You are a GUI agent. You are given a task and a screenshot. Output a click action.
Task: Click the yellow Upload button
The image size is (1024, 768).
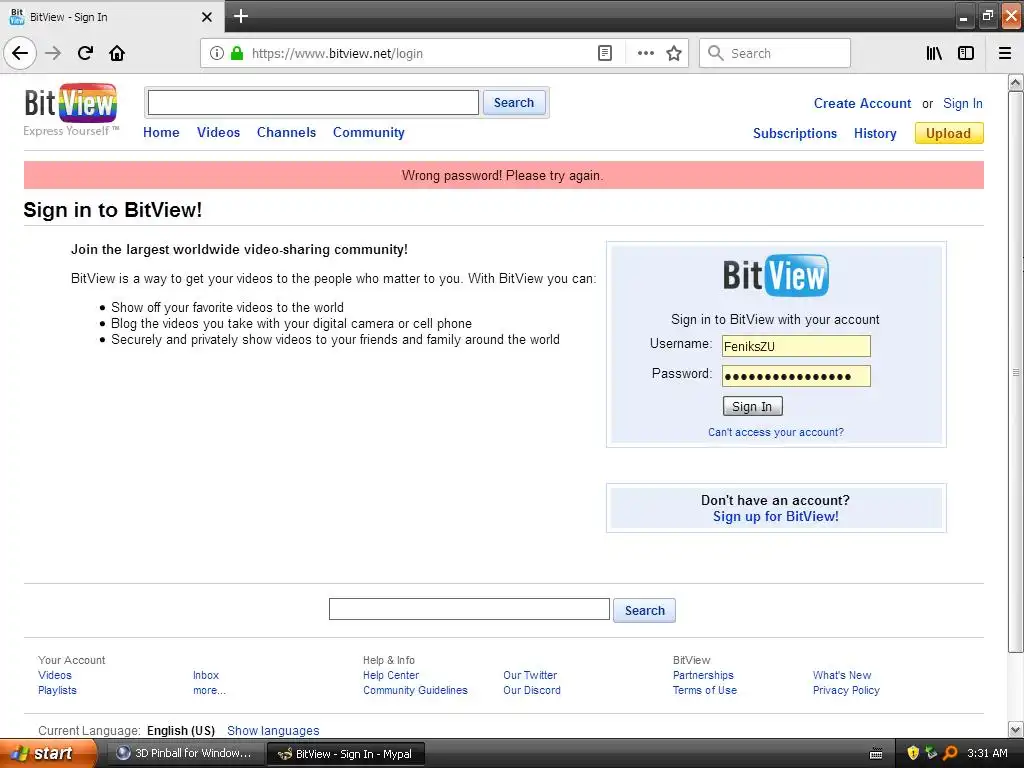tap(949, 133)
